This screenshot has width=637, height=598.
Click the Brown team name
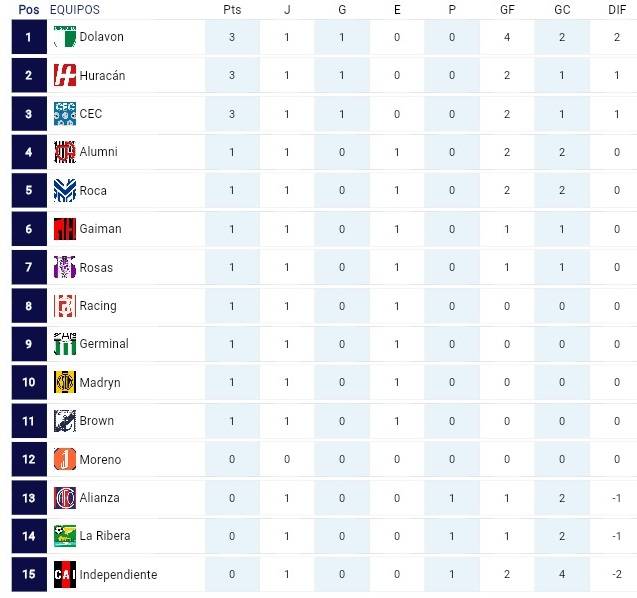(x=97, y=420)
